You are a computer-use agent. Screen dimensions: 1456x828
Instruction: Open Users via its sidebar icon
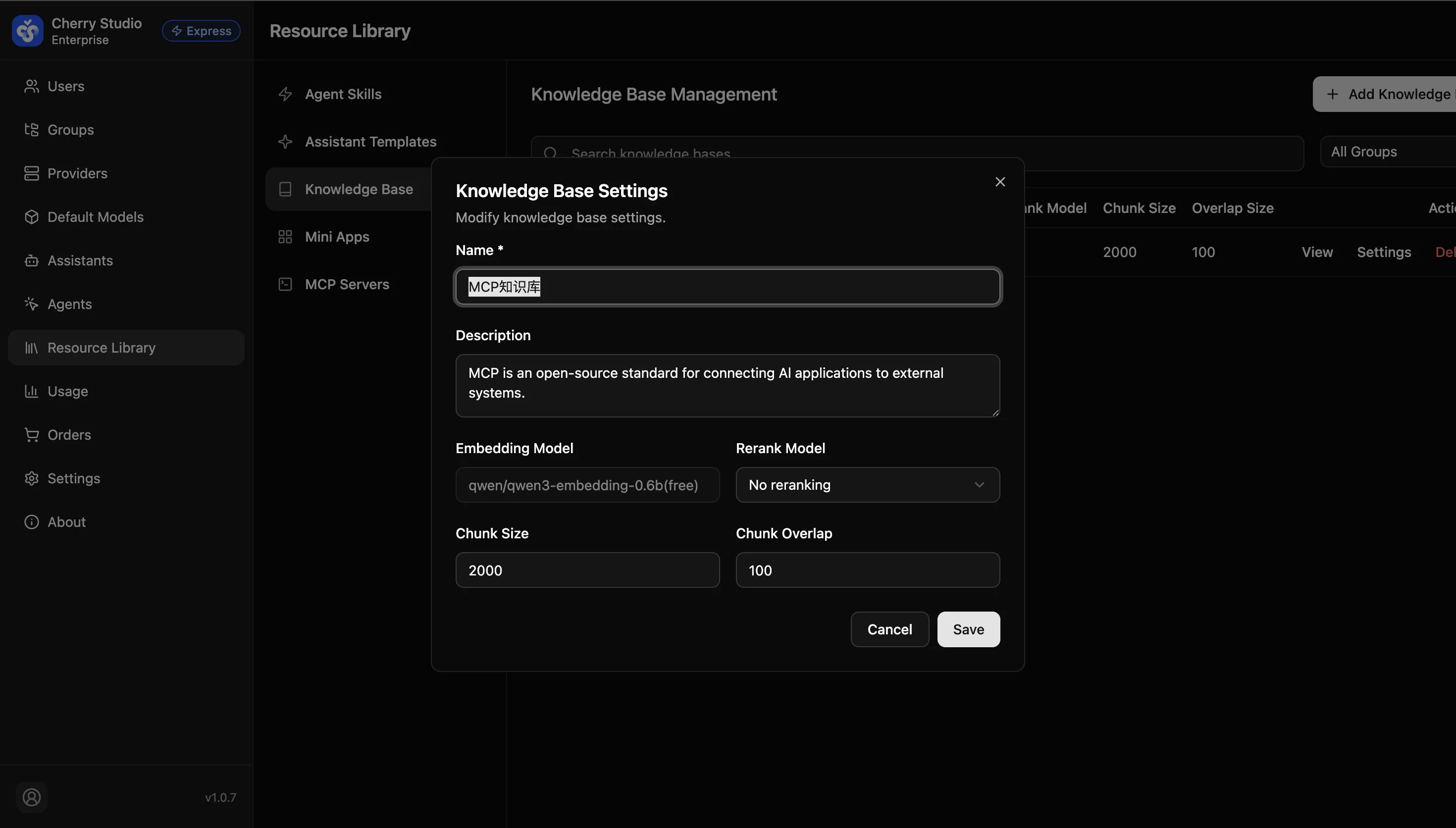pyautogui.click(x=31, y=86)
